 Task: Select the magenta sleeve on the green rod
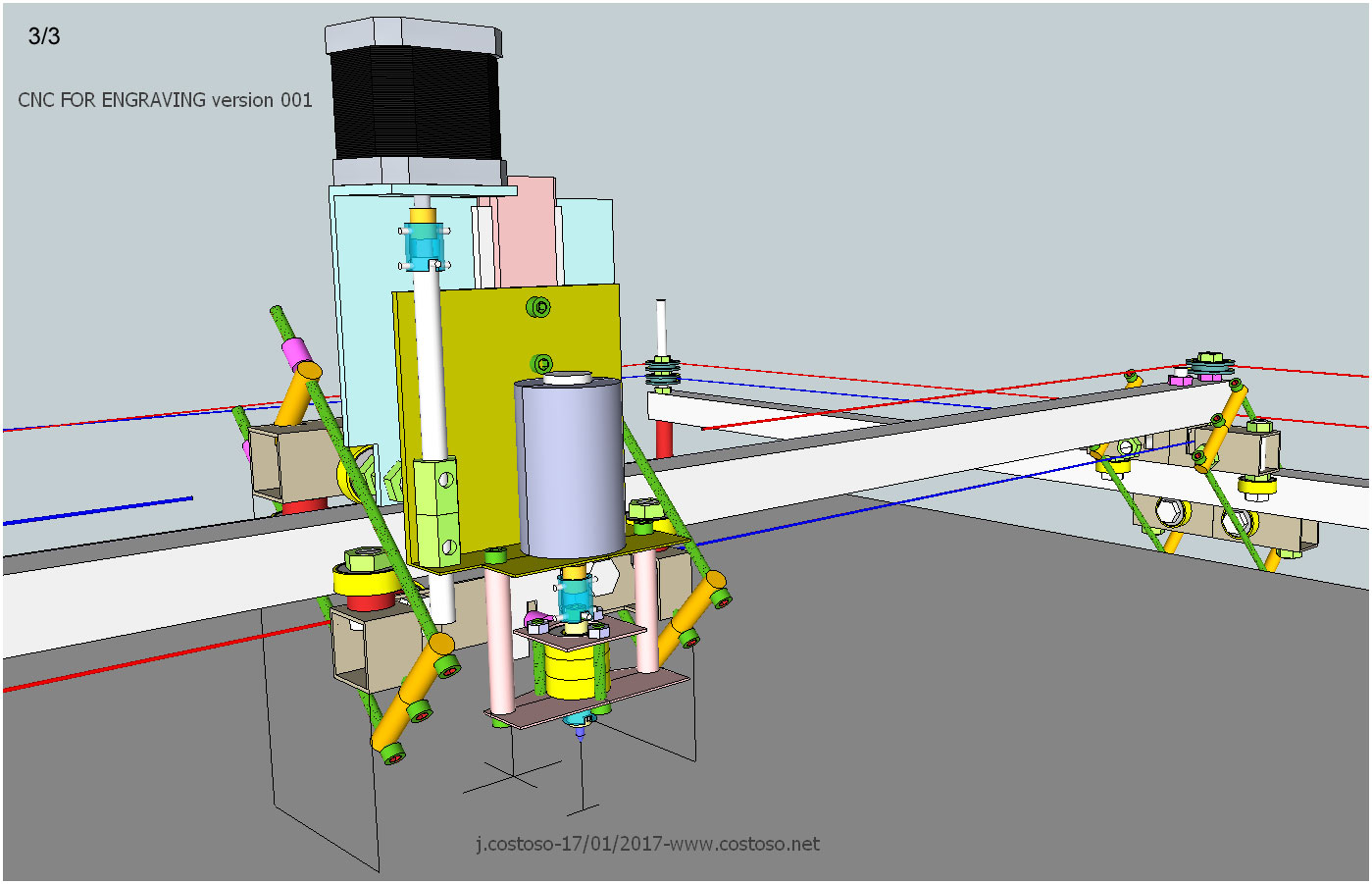295,350
